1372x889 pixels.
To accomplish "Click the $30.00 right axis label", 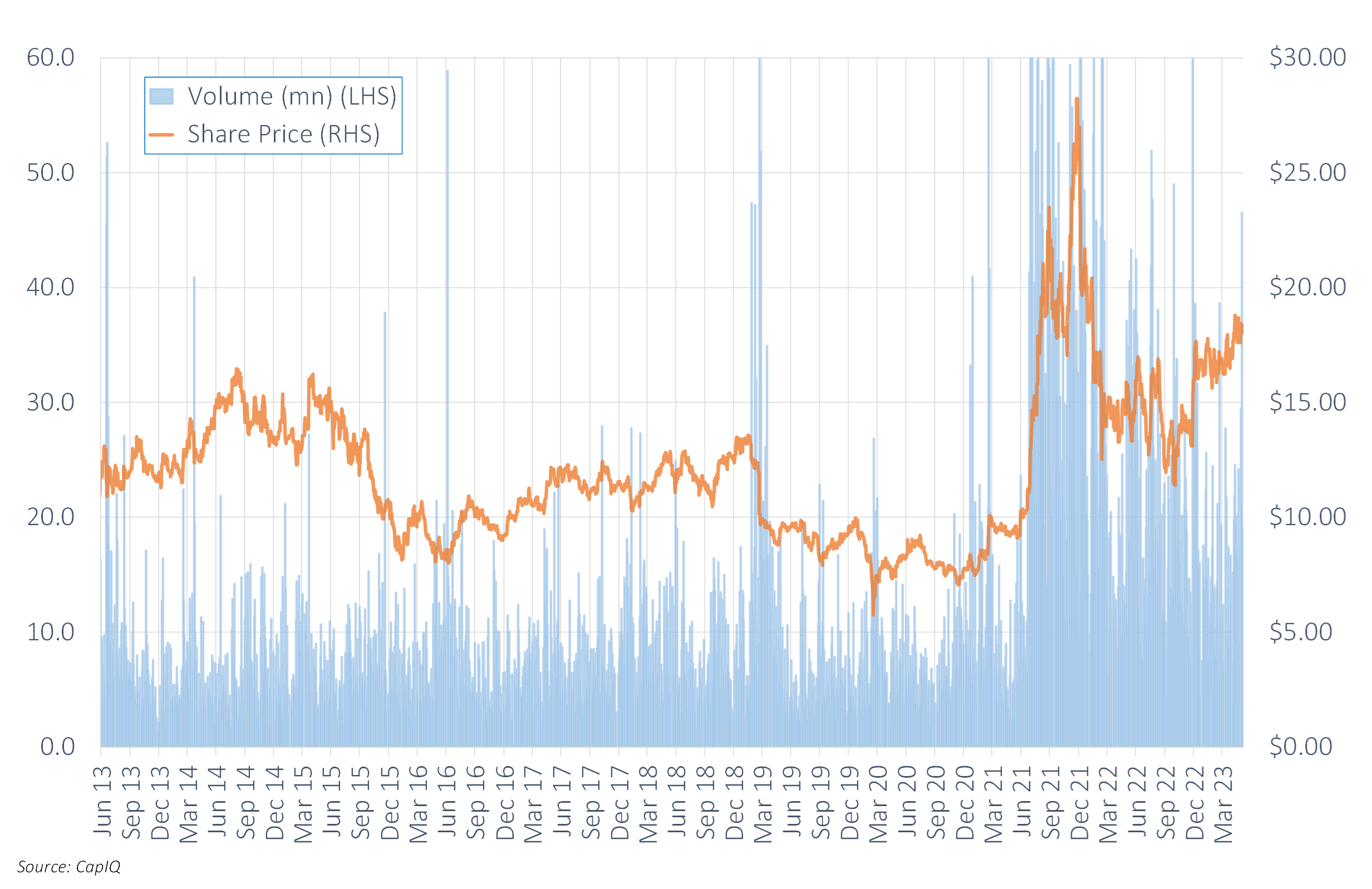I will coord(1307,57).
